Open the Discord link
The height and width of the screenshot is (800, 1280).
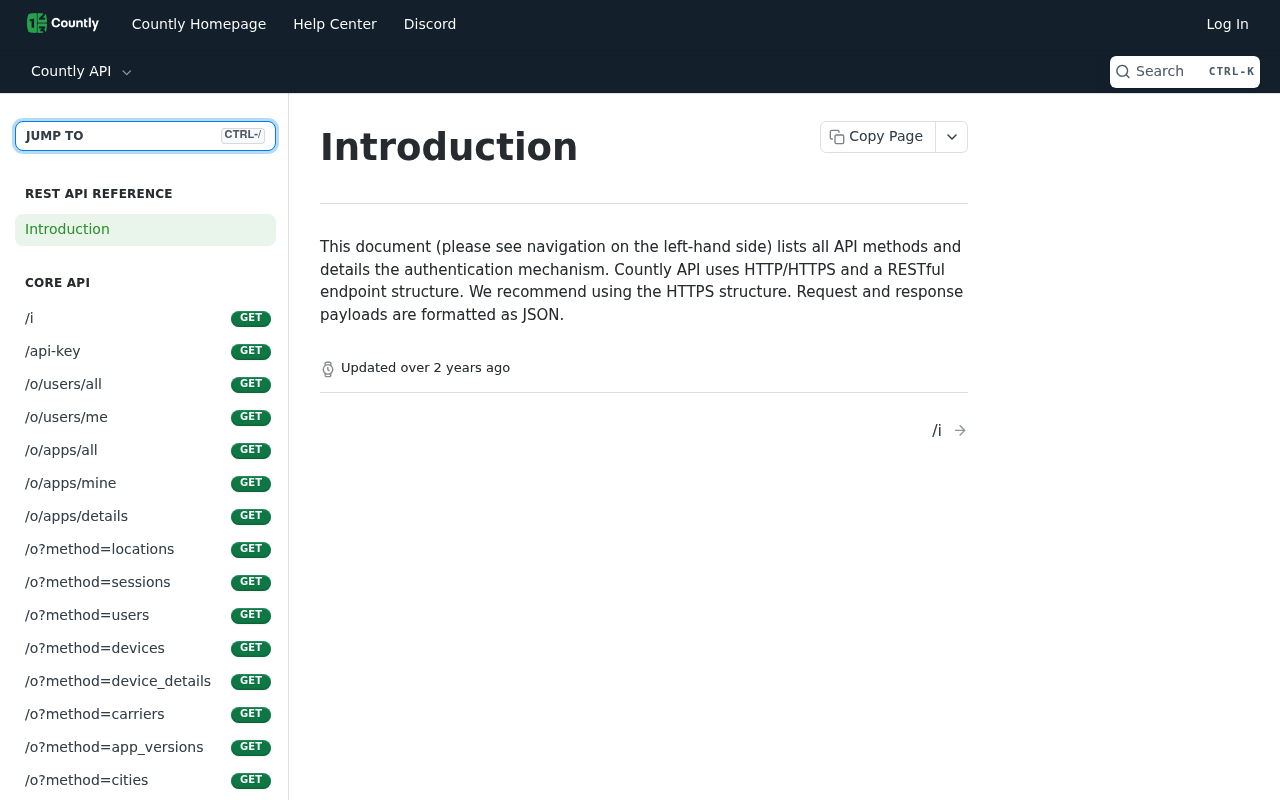tap(430, 24)
